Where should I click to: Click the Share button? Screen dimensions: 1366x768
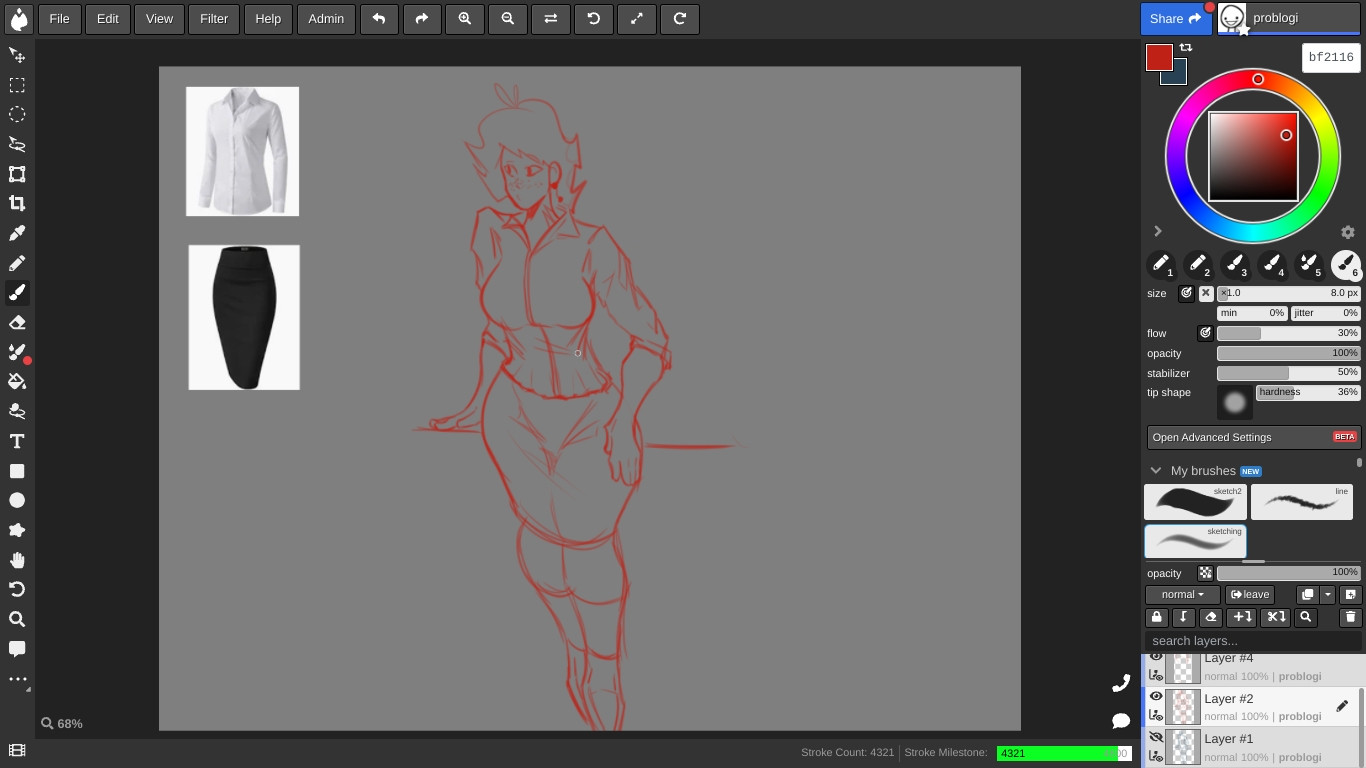tap(1175, 18)
